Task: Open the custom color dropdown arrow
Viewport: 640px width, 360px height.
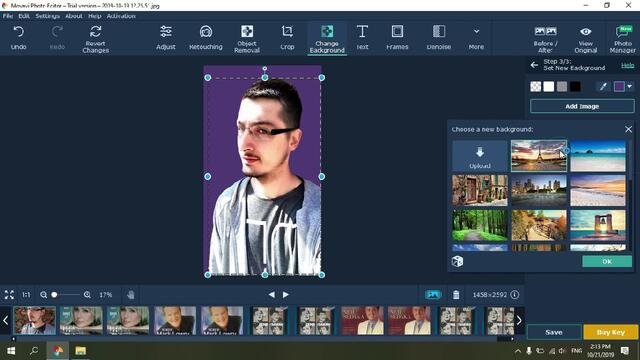Action: tap(629, 87)
